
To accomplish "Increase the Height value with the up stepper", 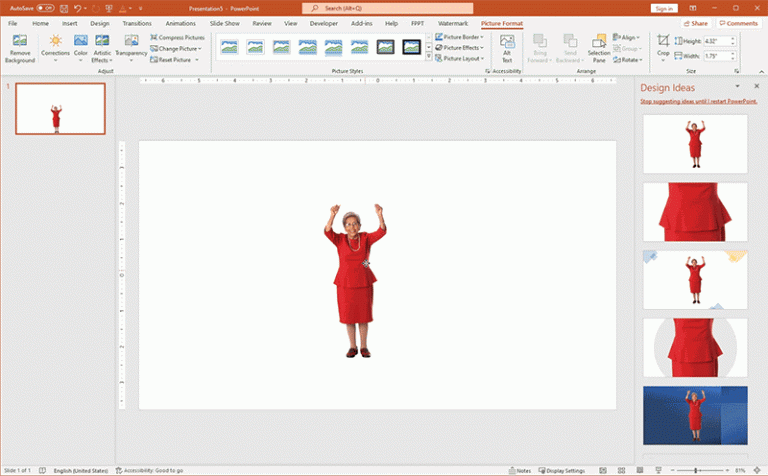I will pyautogui.click(x=733, y=39).
